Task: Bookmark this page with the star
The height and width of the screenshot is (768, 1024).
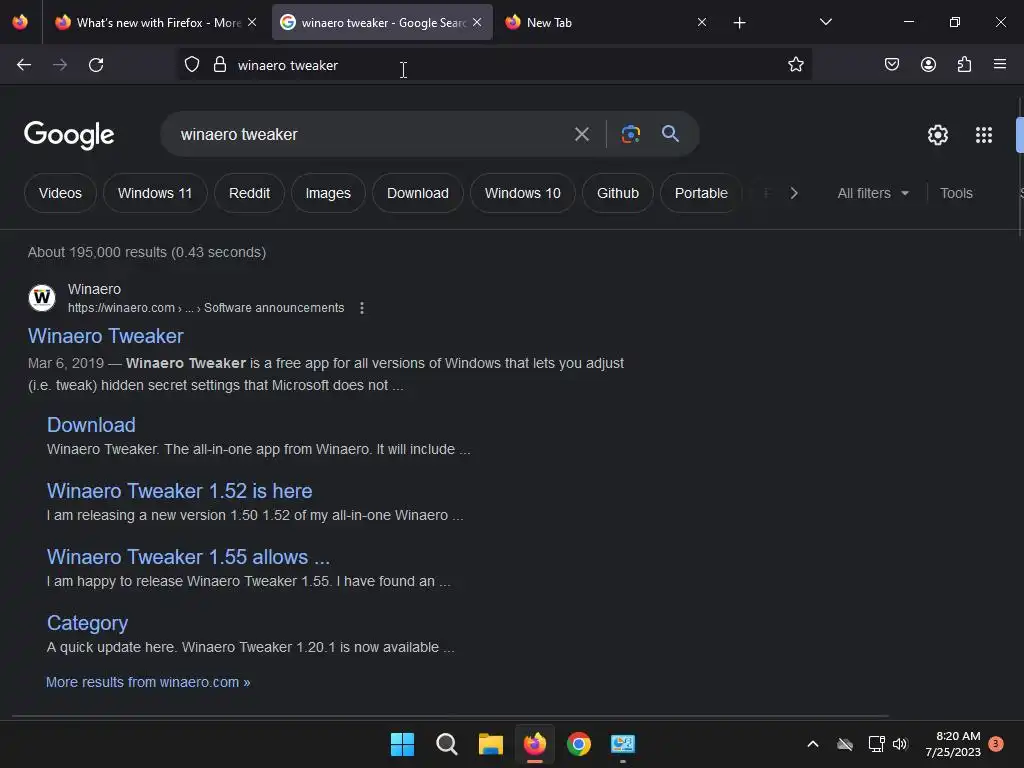Action: point(795,65)
